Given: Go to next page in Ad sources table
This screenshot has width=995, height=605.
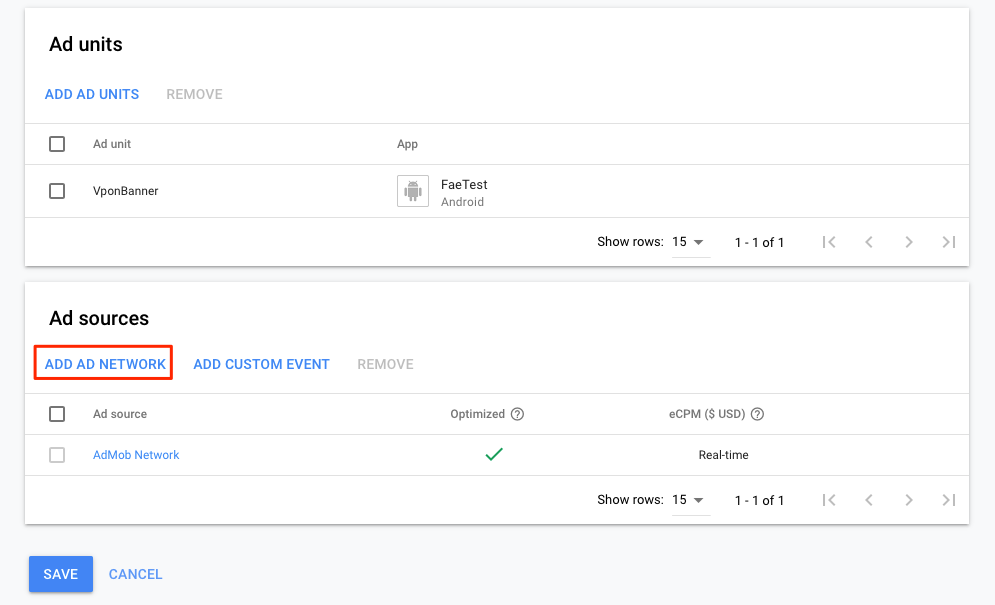Looking at the screenshot, I should point(909,500).
